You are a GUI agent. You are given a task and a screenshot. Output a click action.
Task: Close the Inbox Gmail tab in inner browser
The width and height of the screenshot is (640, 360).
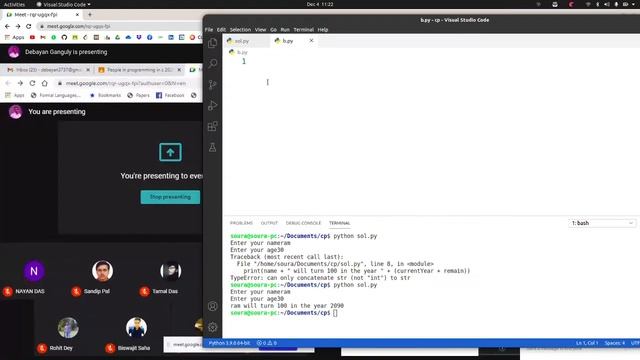[x=88, y=70]
